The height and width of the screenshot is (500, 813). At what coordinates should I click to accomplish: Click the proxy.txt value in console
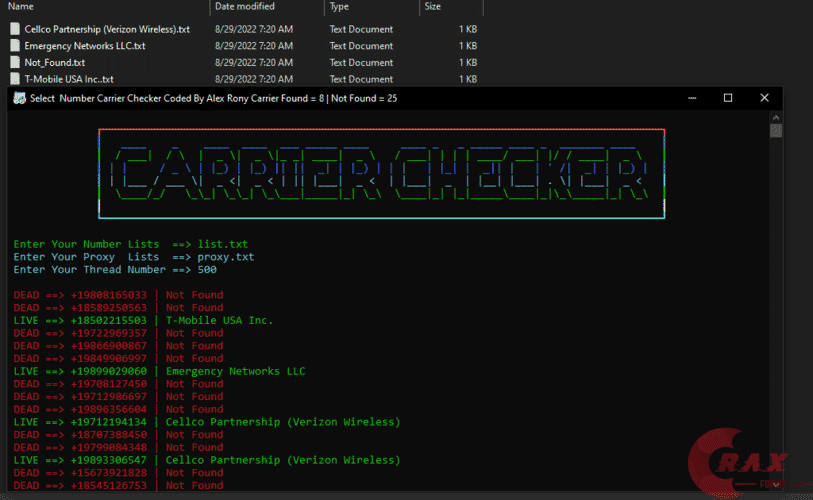coord(226,257)
